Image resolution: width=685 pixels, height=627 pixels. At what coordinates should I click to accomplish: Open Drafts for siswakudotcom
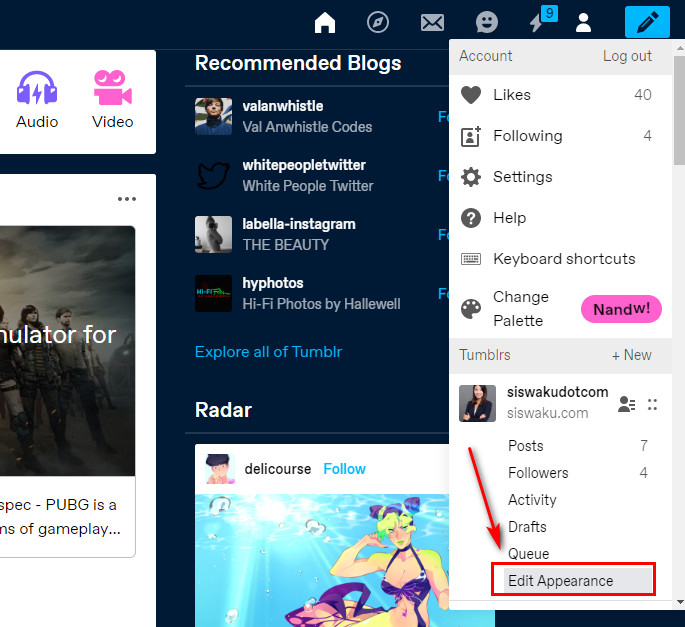577,527
